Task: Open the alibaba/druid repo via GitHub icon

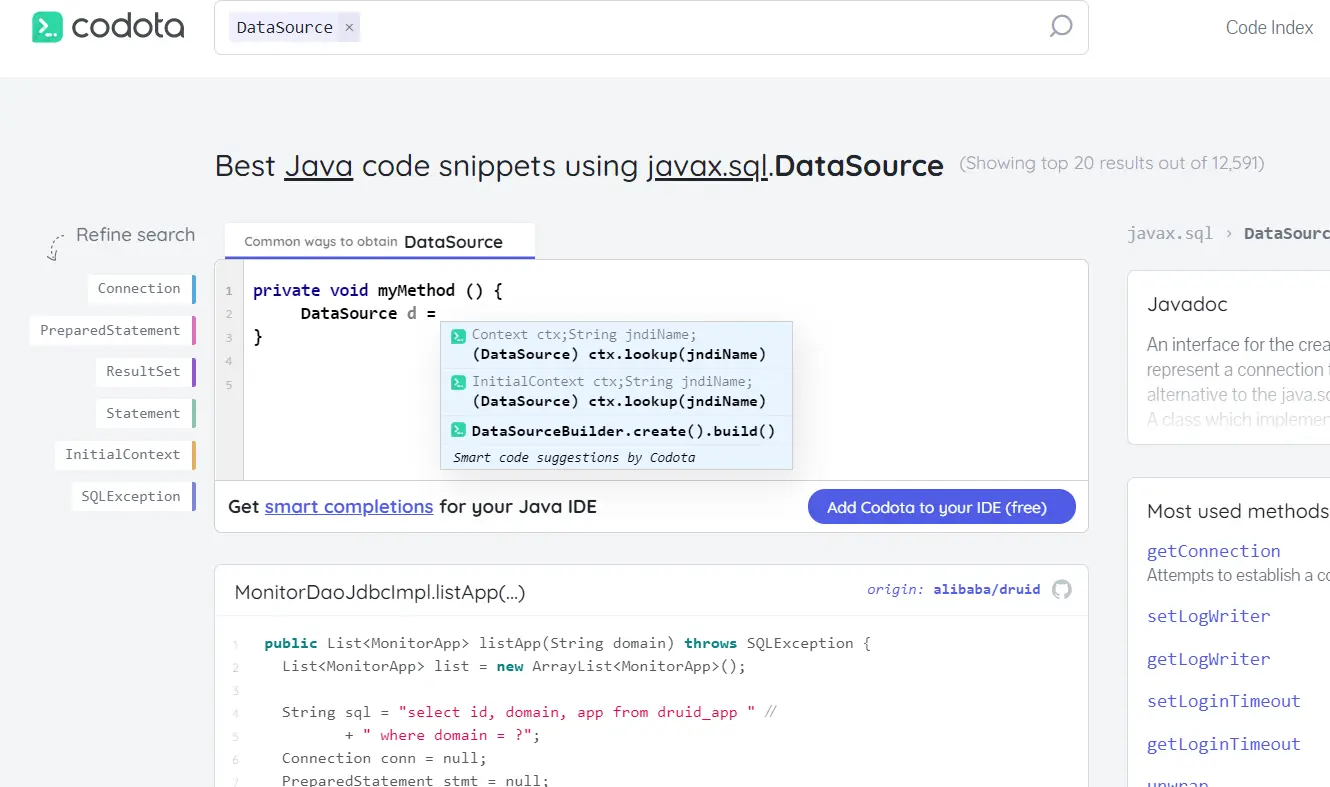Action: click(x=1061, y=589)
